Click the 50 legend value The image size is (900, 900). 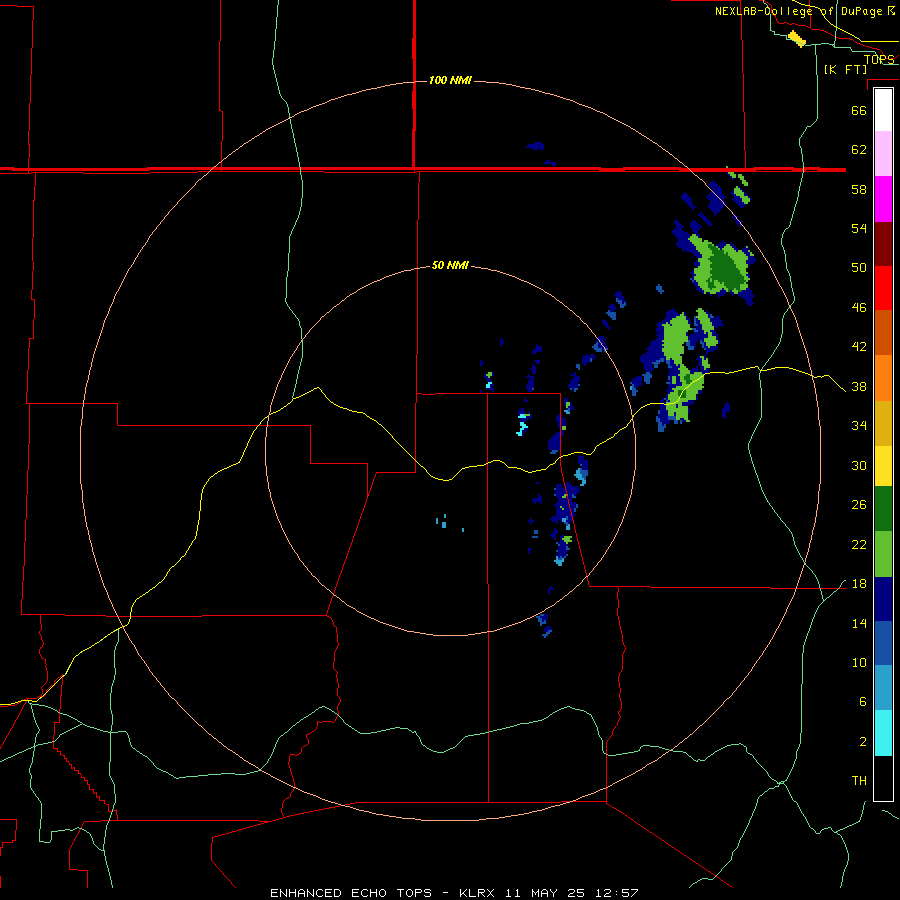tap(859, 267)
